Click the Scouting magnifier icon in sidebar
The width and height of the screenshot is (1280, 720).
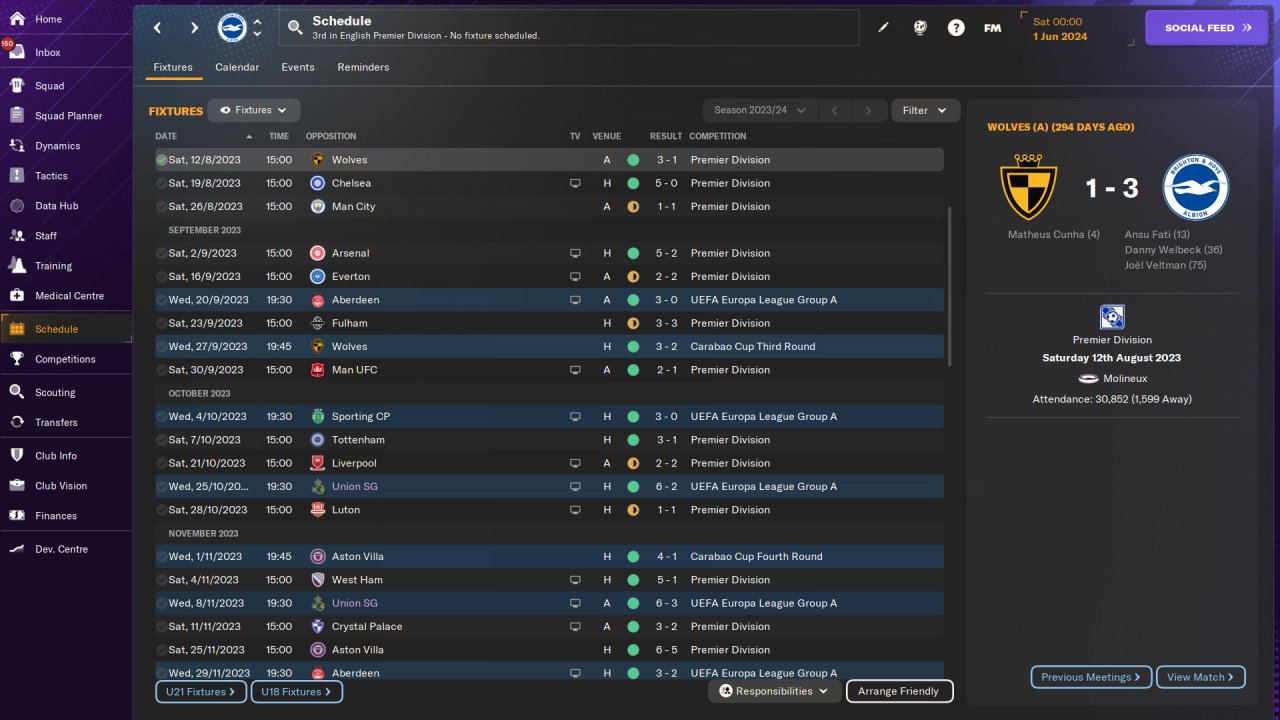coord(17,393)
